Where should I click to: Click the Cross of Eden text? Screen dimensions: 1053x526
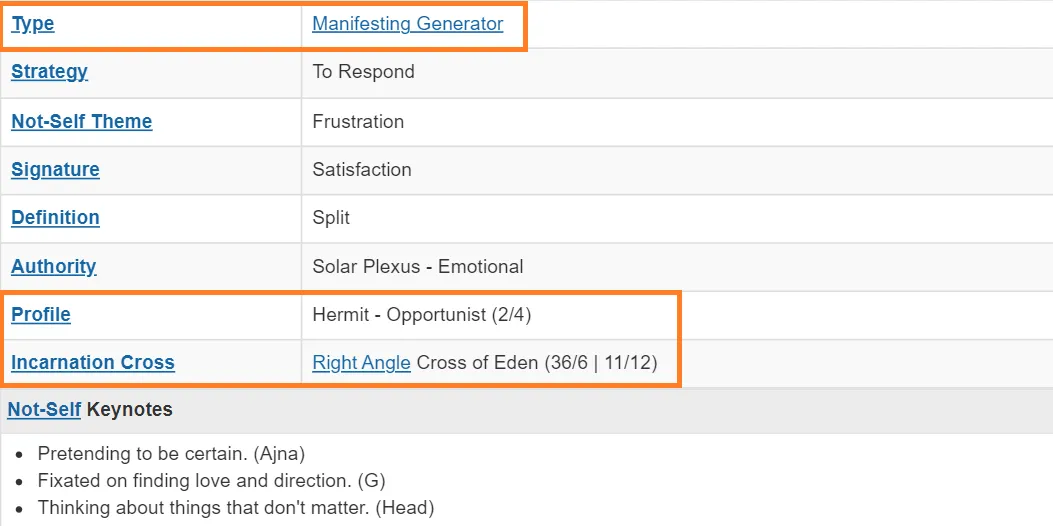477,363
